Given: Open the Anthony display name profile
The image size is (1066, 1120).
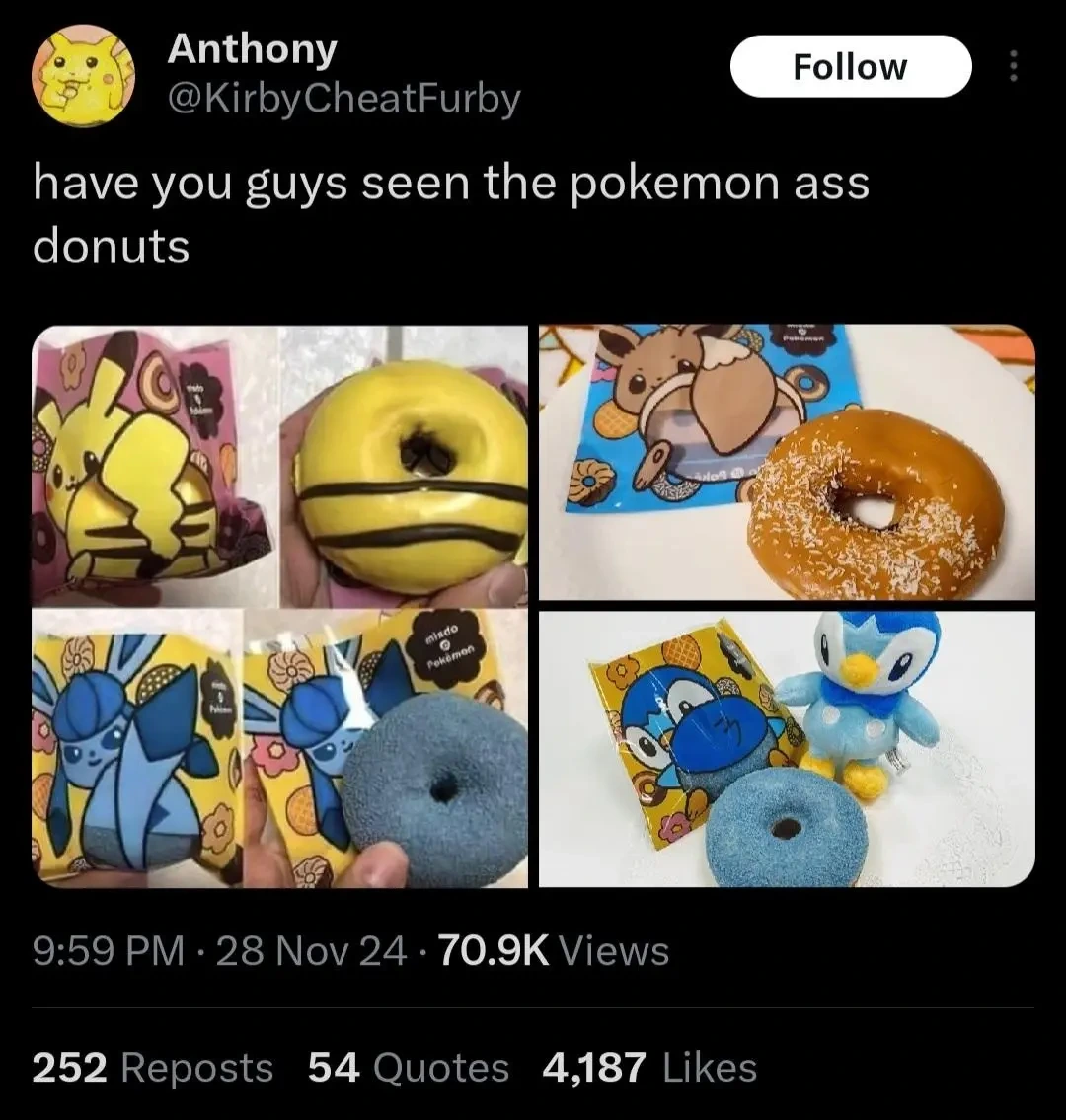Looking at the screenshot, I should tap(253, 48).
